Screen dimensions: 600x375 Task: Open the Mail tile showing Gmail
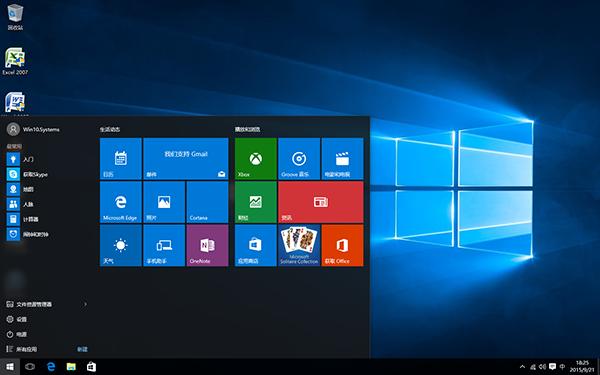coord(186,159)
